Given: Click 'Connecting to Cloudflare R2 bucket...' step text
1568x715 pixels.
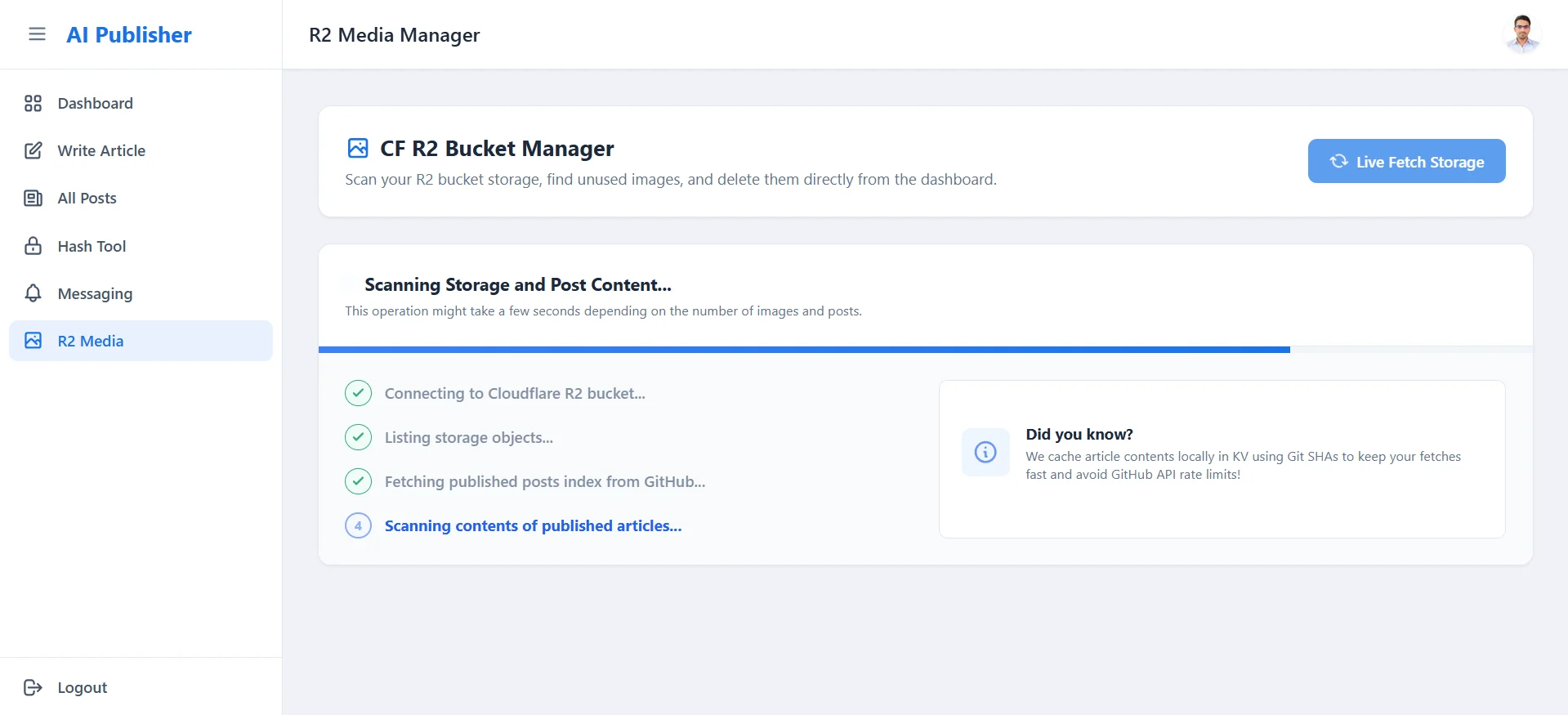Looking at the screenshot, I should pyautogui.click(x=515, y=393).
